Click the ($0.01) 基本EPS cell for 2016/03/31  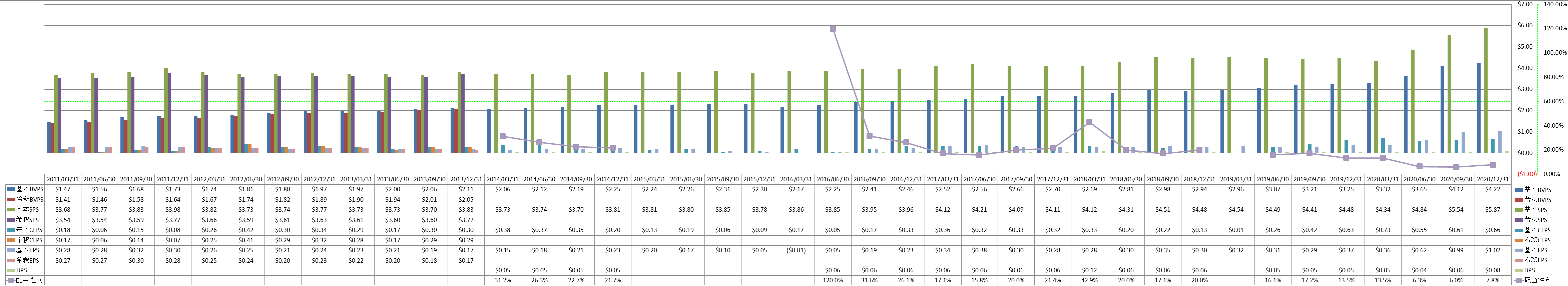pyautogui.click(x=796, y=250)
